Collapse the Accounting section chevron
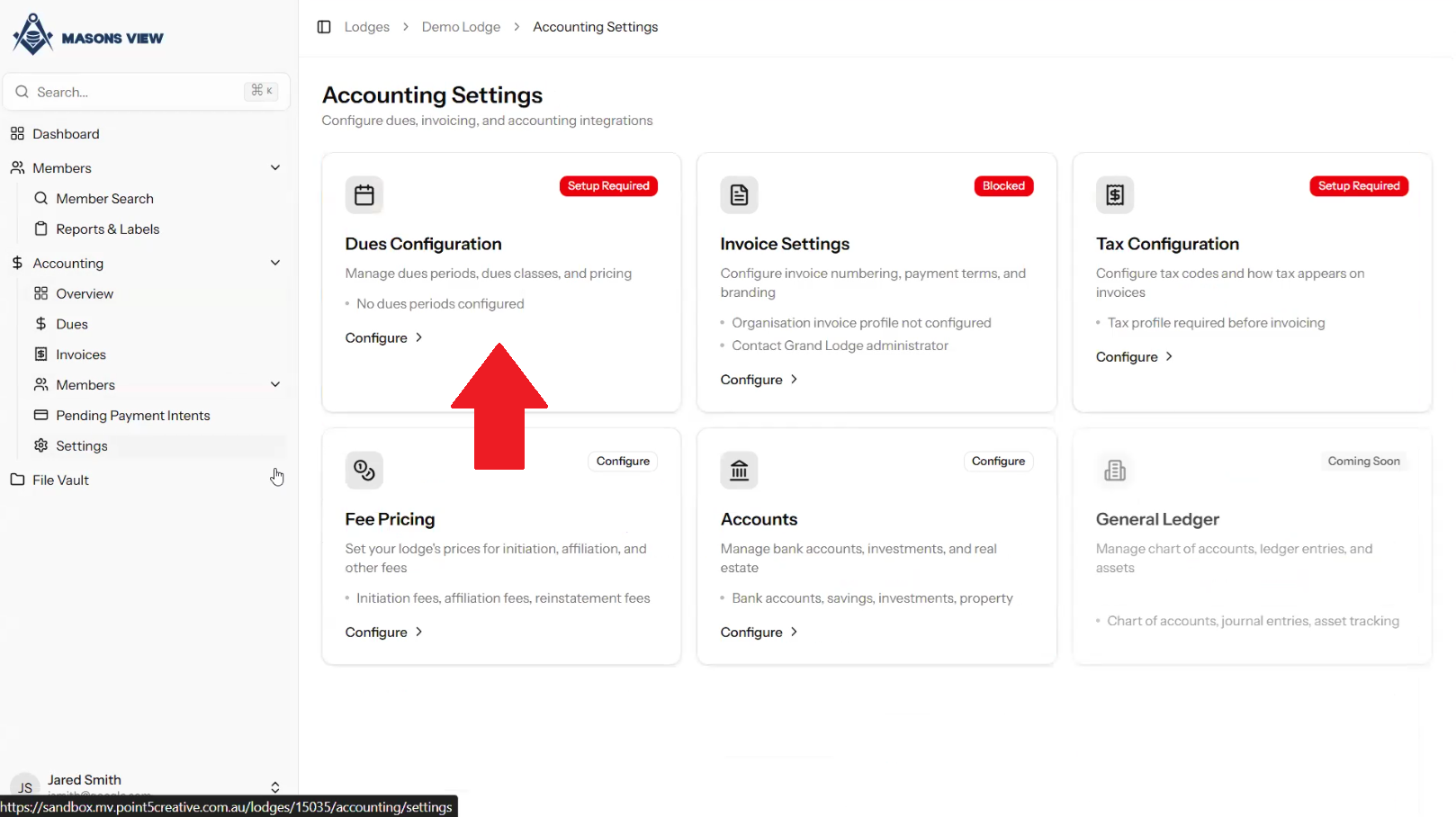 (275, 263)
